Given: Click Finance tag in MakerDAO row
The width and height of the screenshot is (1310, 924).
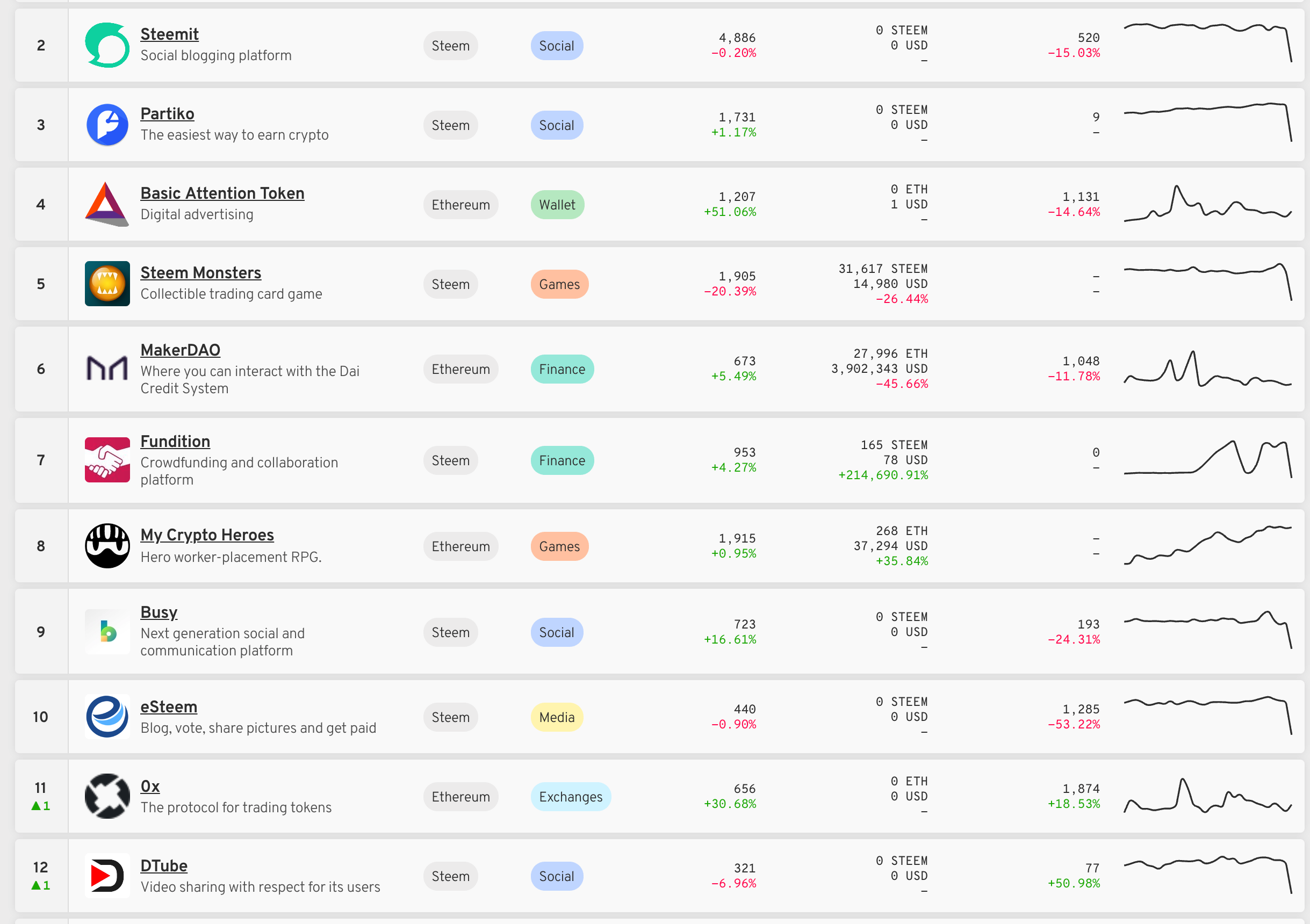Looking at the screenshot, I should click(x=563, y=369).
